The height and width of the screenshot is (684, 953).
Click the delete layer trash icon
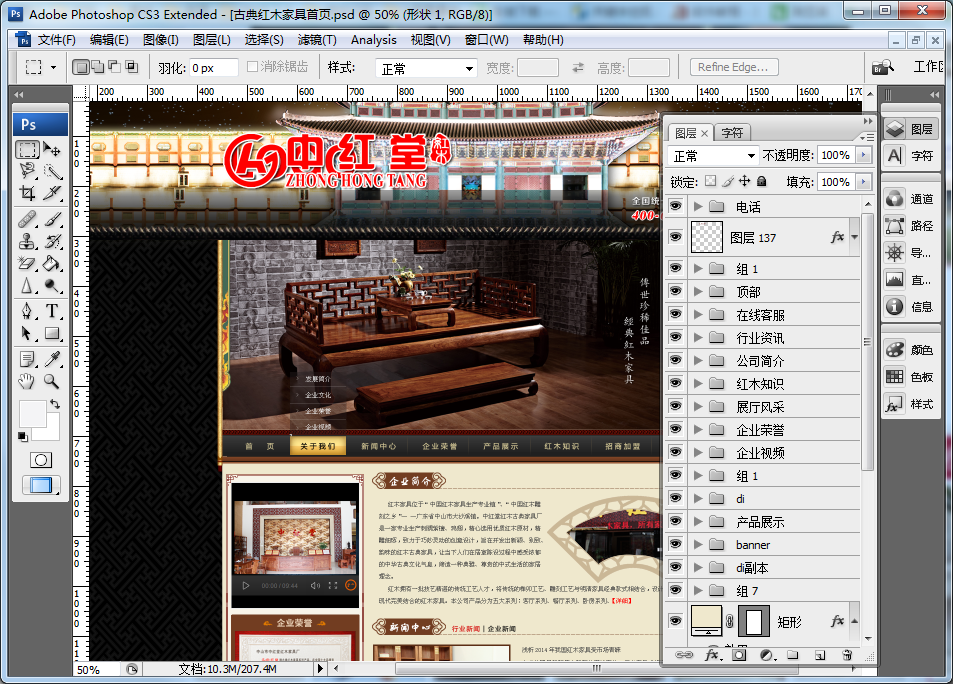[846, 655]
